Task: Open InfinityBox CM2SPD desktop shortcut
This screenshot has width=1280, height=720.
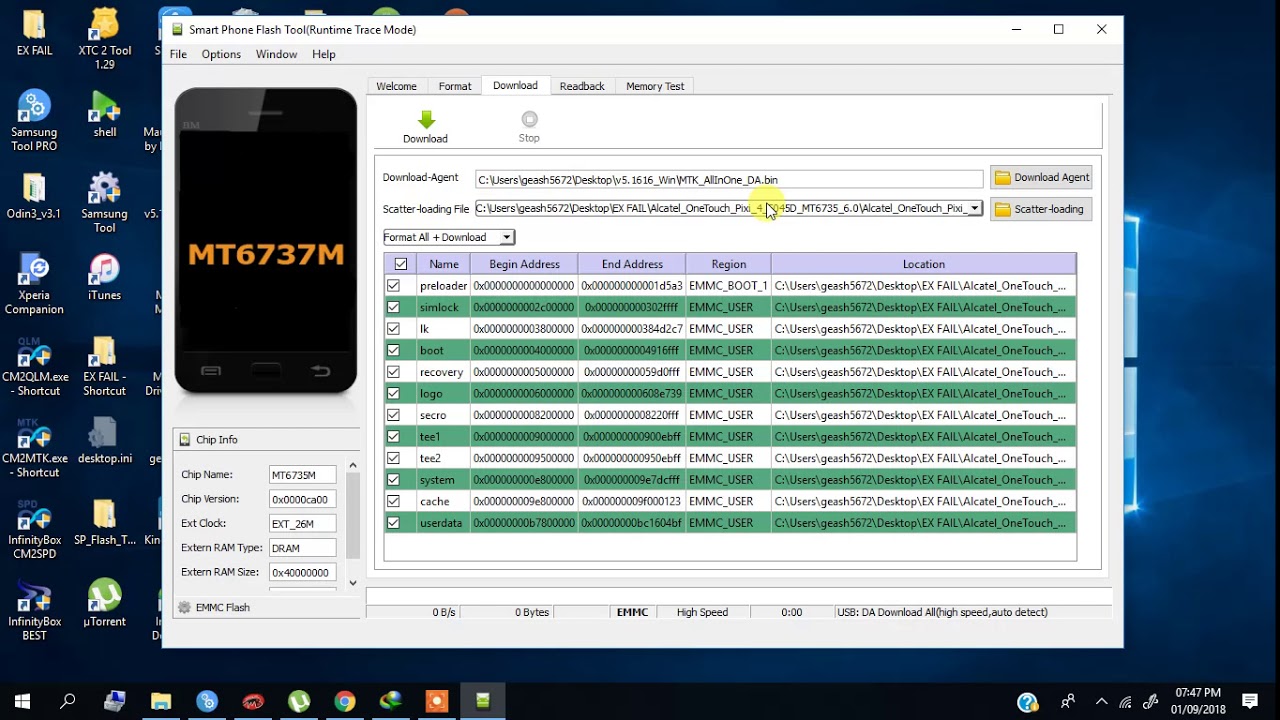Action: click(x=34, y=530)
